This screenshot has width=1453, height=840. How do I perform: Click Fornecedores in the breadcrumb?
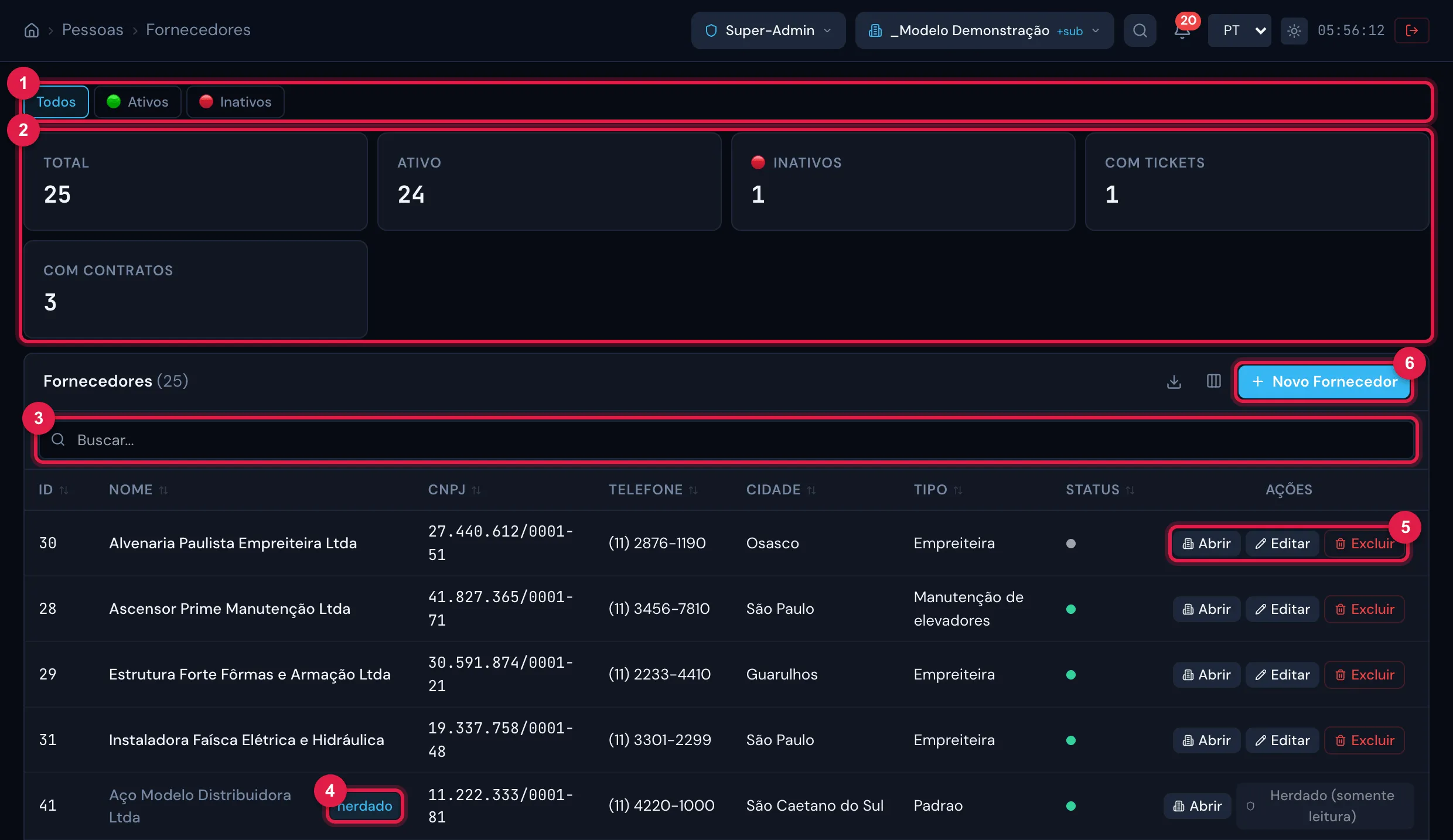point(198,30)
